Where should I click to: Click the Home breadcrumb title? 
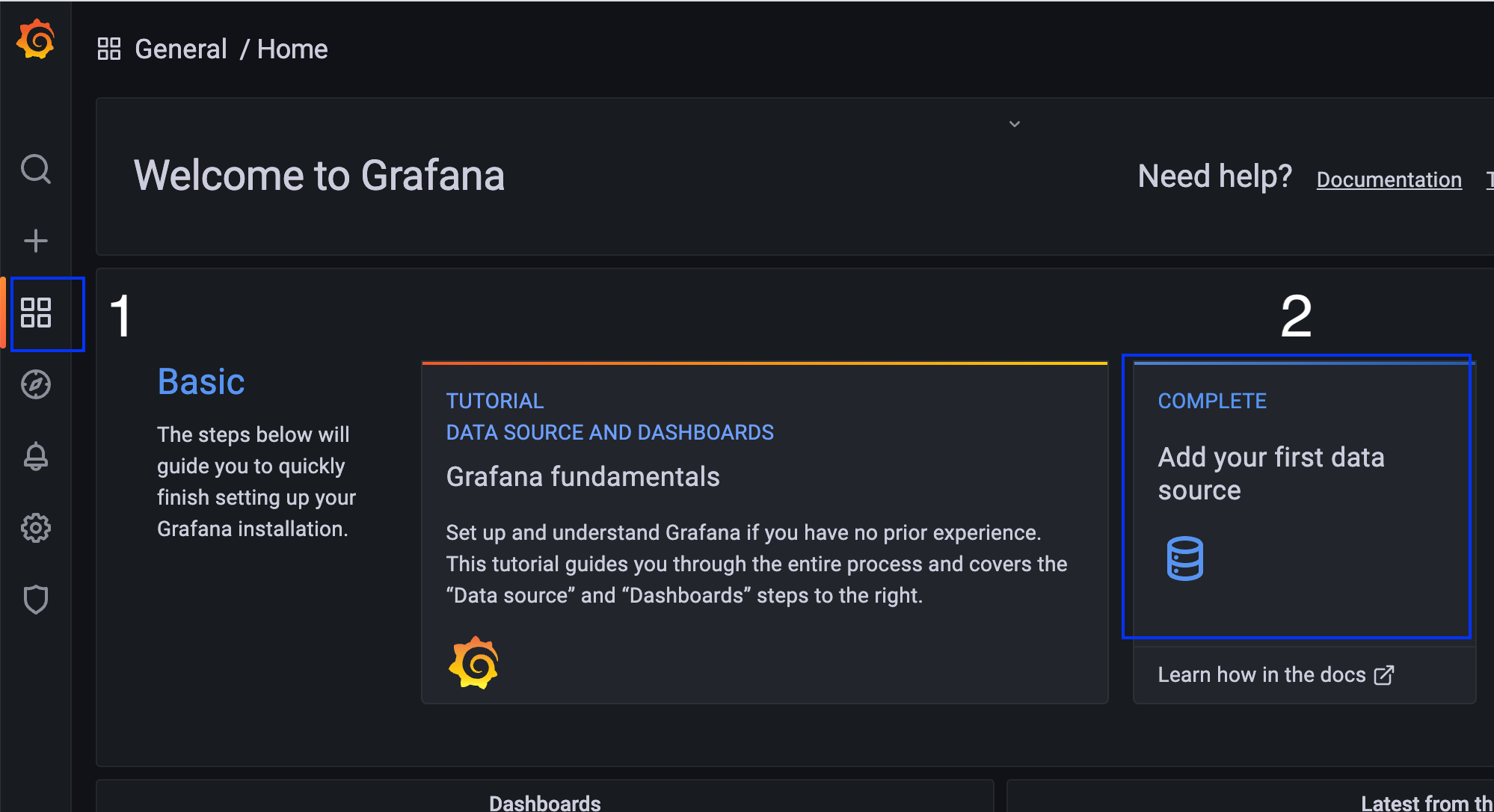(292, 49)
